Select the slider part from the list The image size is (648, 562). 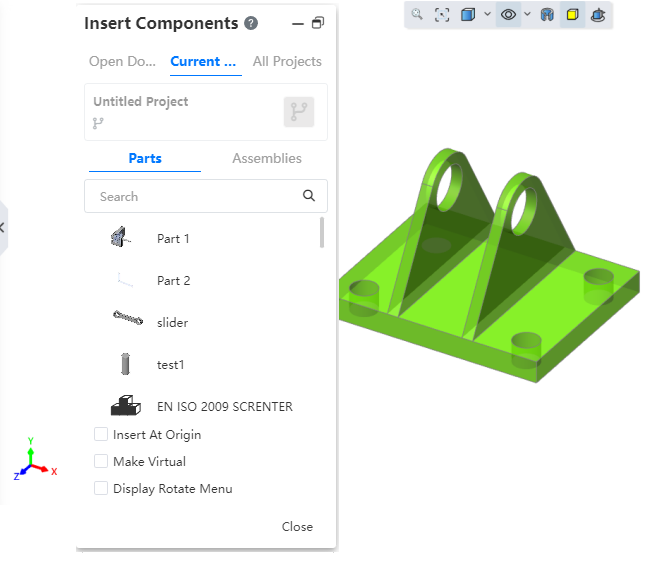[x=172, y=323]
